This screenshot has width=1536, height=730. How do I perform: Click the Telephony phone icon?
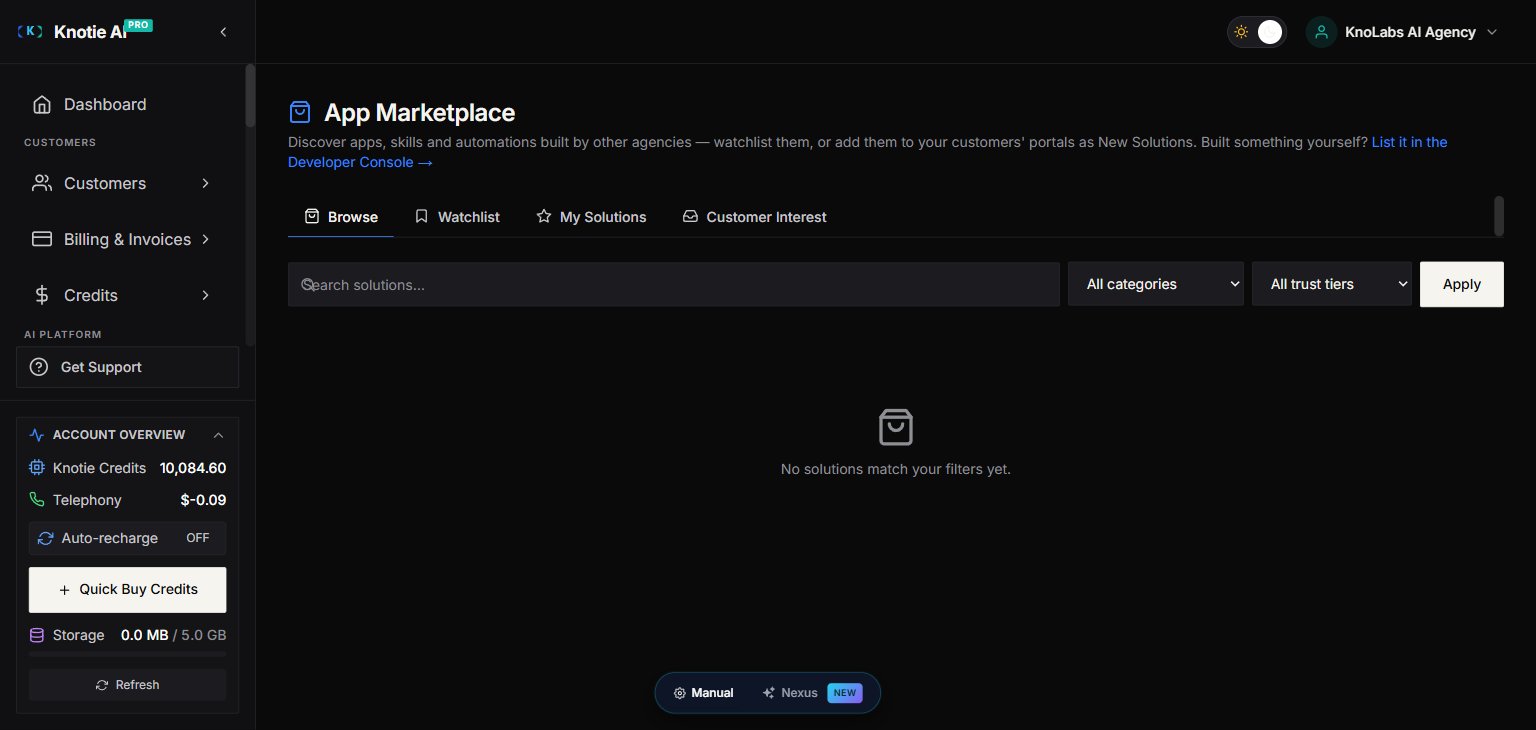point(37,500)
